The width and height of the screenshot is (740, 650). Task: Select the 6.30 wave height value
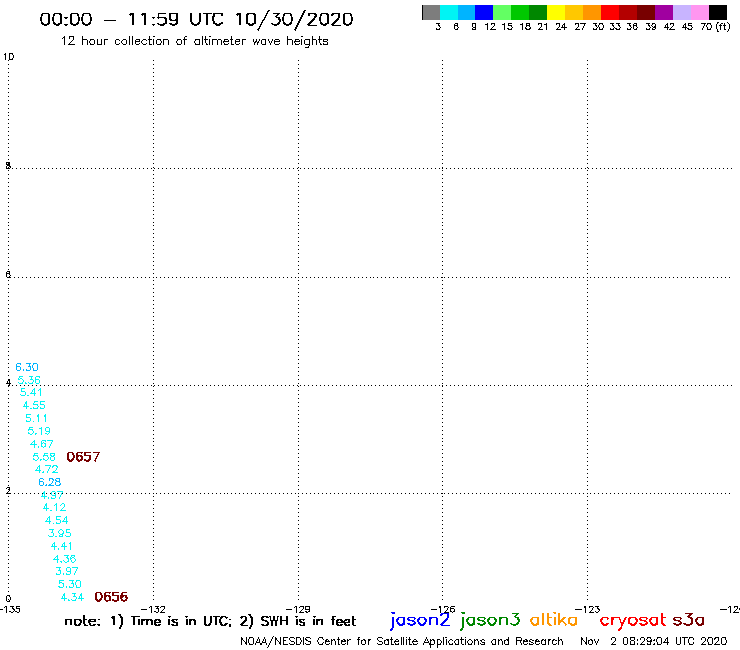coord(27,367)
